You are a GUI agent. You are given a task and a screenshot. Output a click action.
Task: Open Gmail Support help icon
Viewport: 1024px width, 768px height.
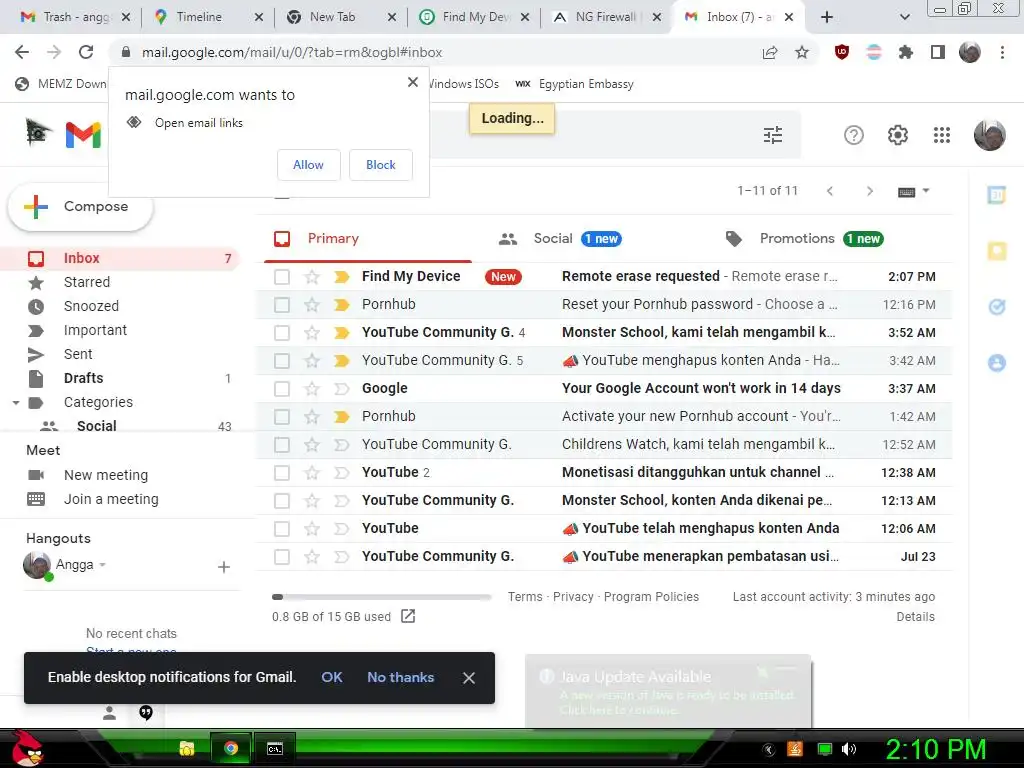coord(854,135)
